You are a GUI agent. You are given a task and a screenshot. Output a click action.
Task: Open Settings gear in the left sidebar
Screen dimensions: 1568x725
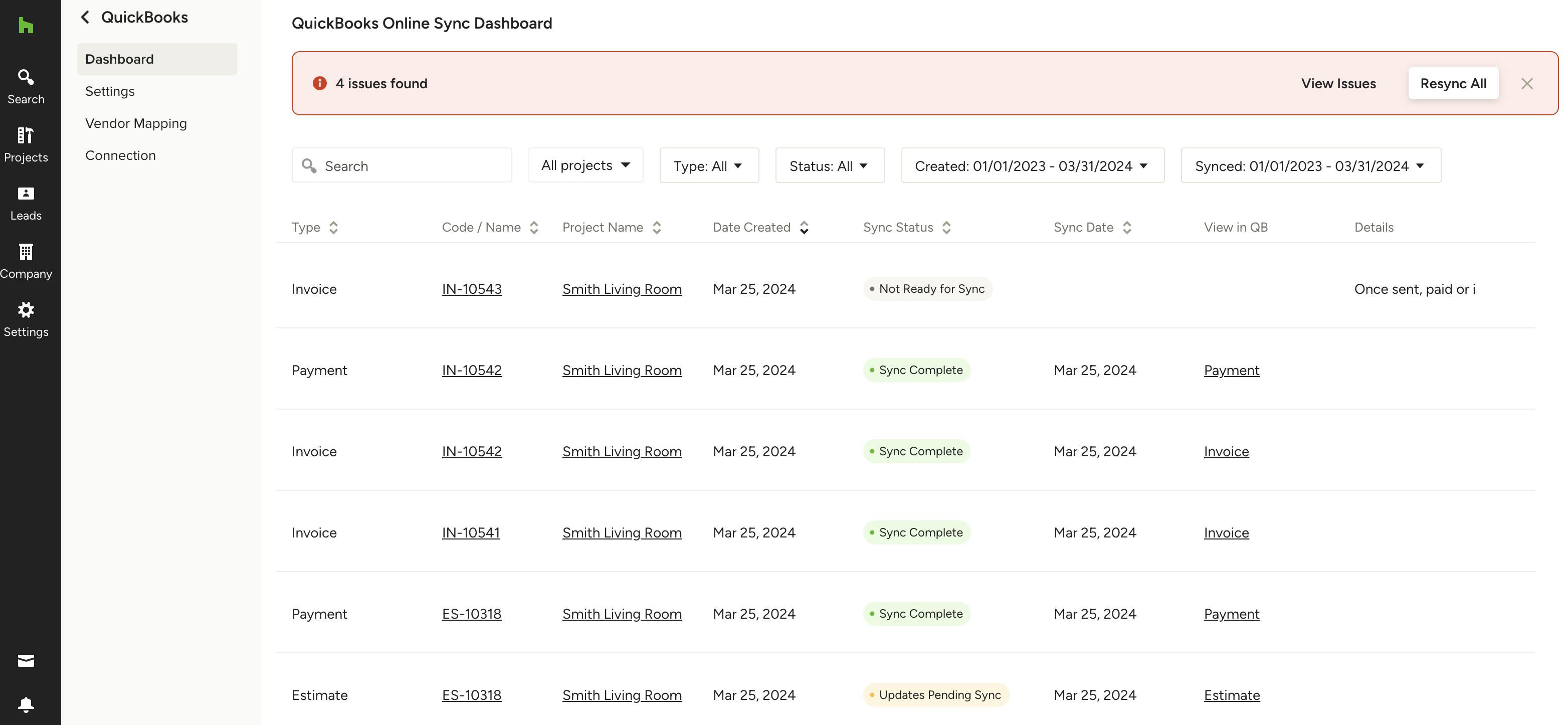[26, 319]
